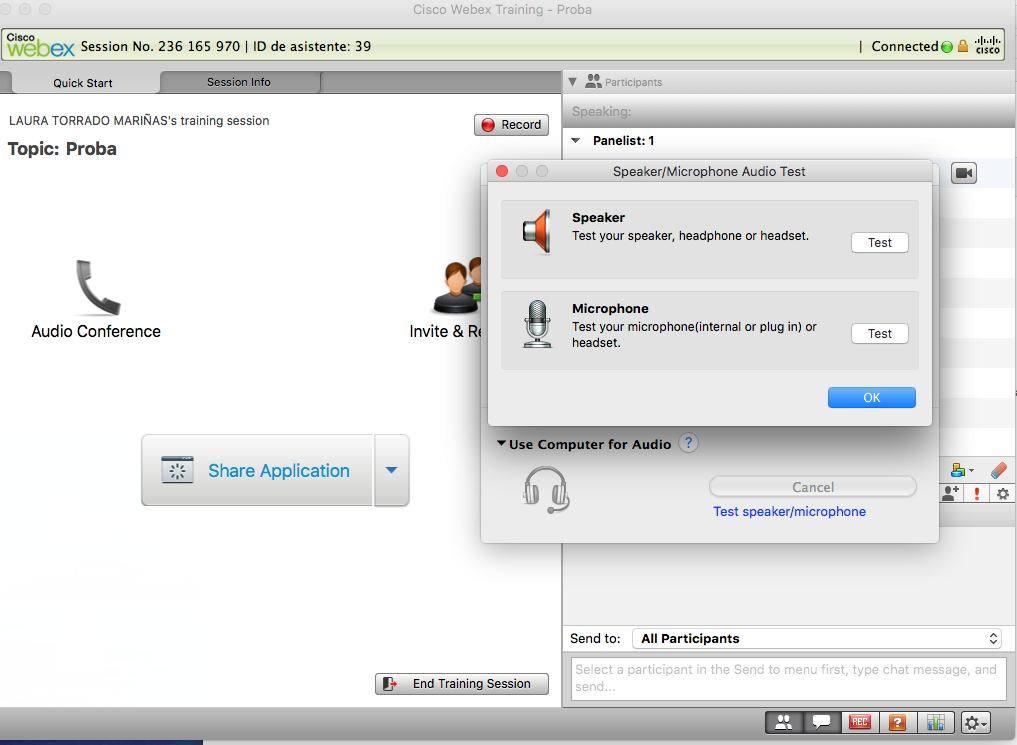Click the chat message input field
Image resolution: width=1017 pixels, height=745 pixels.
coord(787,677)
